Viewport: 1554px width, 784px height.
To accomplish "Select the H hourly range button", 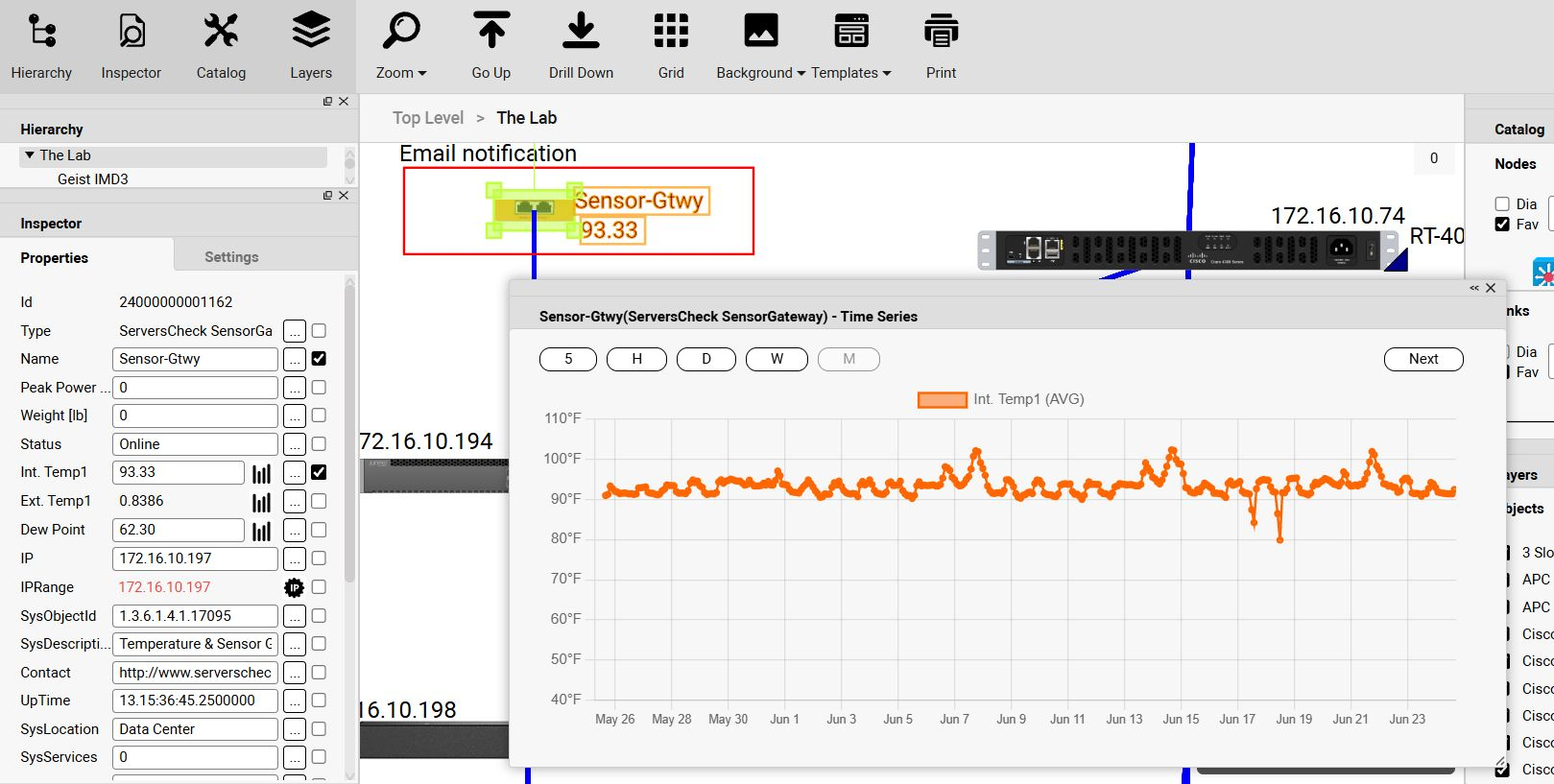I will pyautogui.click(x=636, y=359).
